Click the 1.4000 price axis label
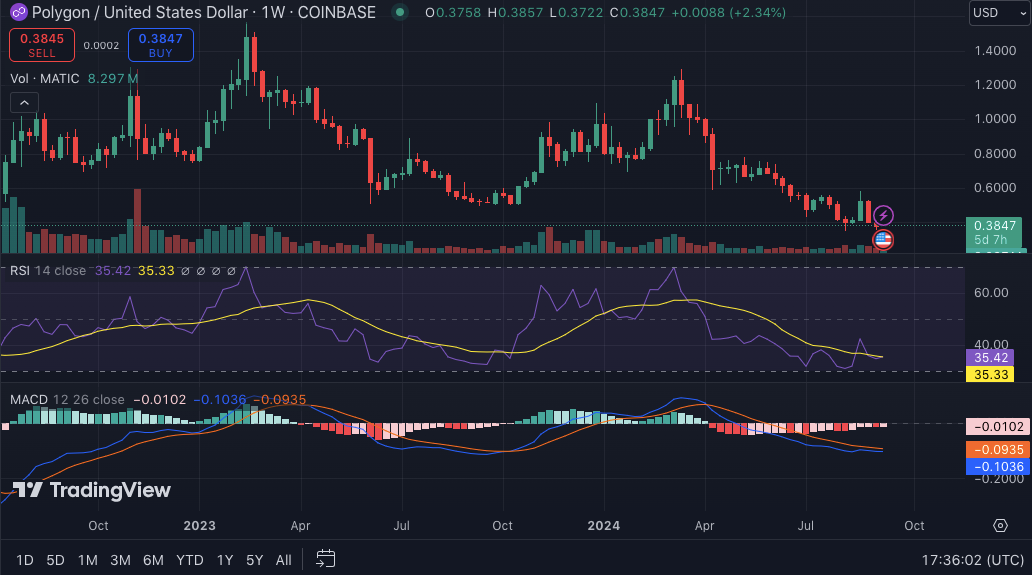The image size is (1032, 575). [995, 51]
